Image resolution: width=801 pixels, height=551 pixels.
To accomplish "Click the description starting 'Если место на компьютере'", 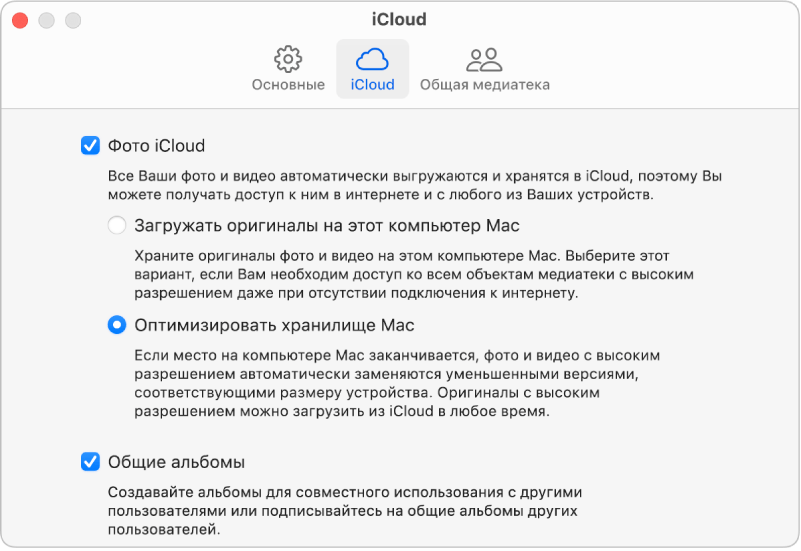I will click(x=397, y=383).
